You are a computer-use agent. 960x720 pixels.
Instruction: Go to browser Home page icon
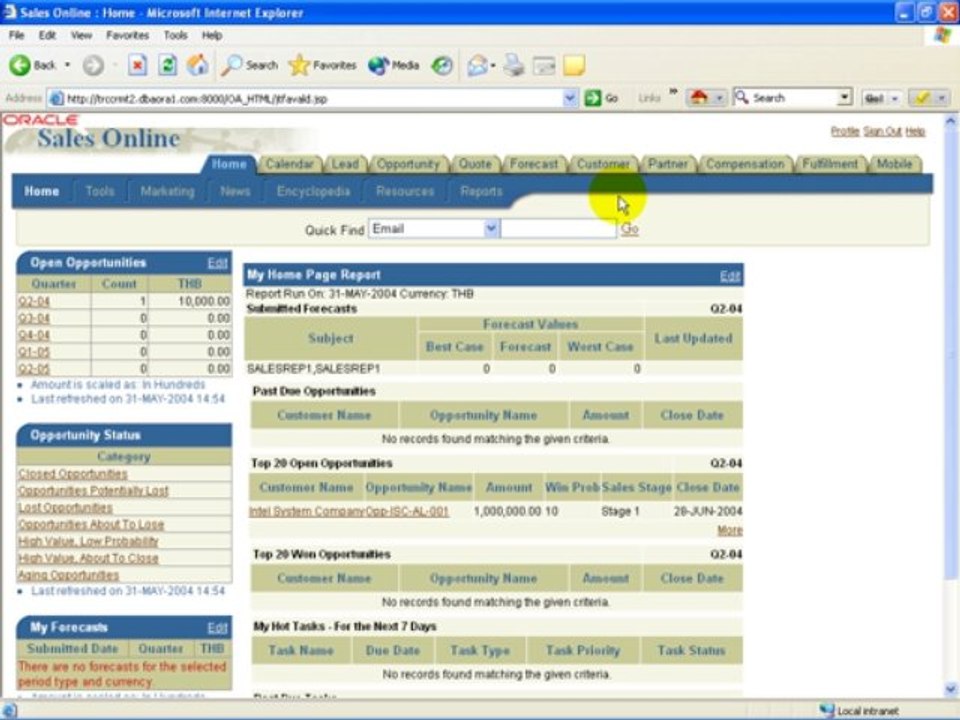coord(197,65)
